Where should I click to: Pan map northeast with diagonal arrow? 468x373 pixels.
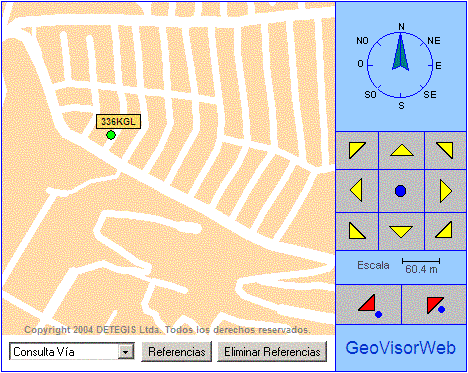pyautogui.click(x=446, y=151)
